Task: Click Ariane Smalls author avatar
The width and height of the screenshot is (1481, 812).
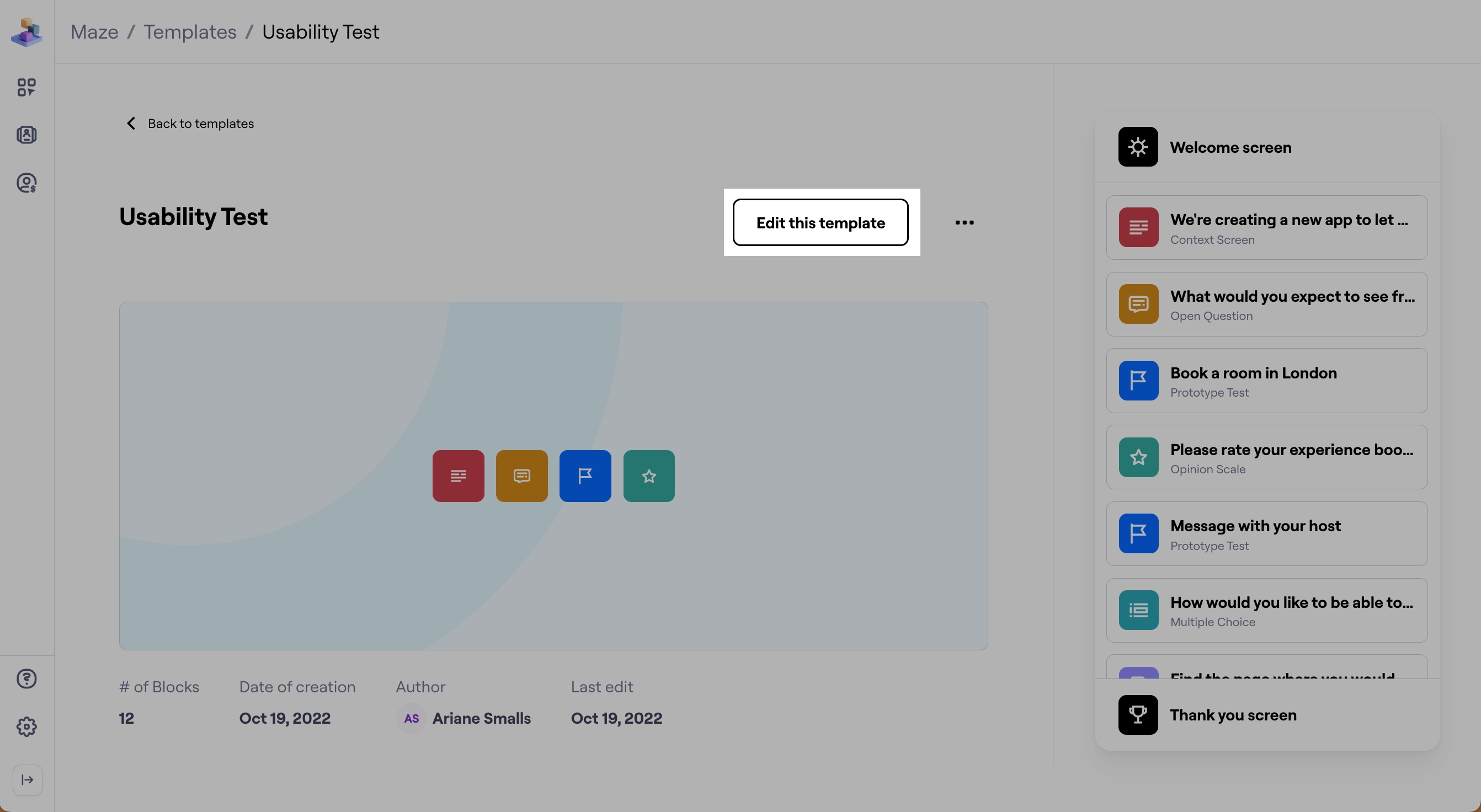Action: [x=411, y=718]
